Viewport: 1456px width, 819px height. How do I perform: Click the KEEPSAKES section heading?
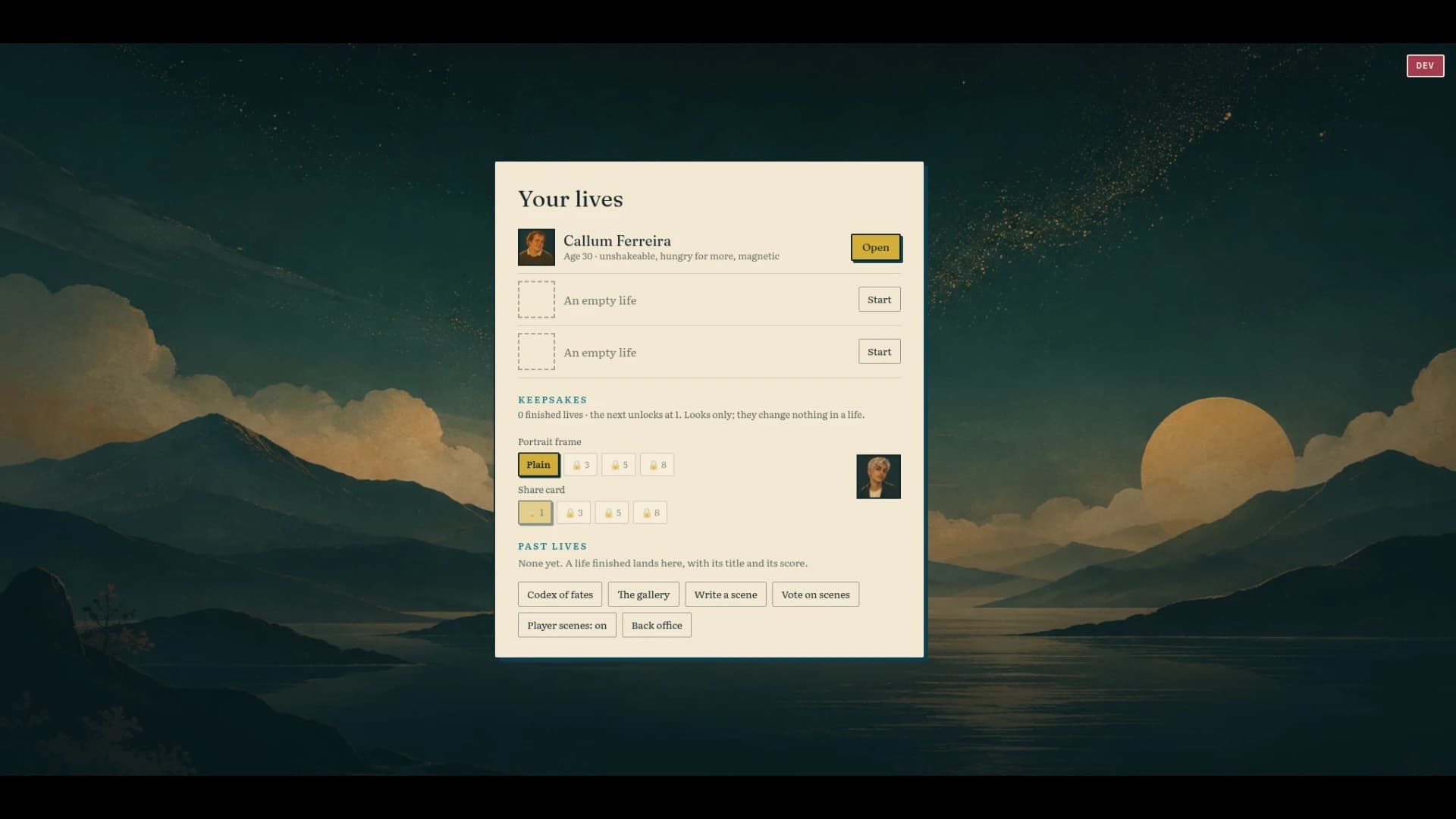pyautogui.click(x=552, y=400)
